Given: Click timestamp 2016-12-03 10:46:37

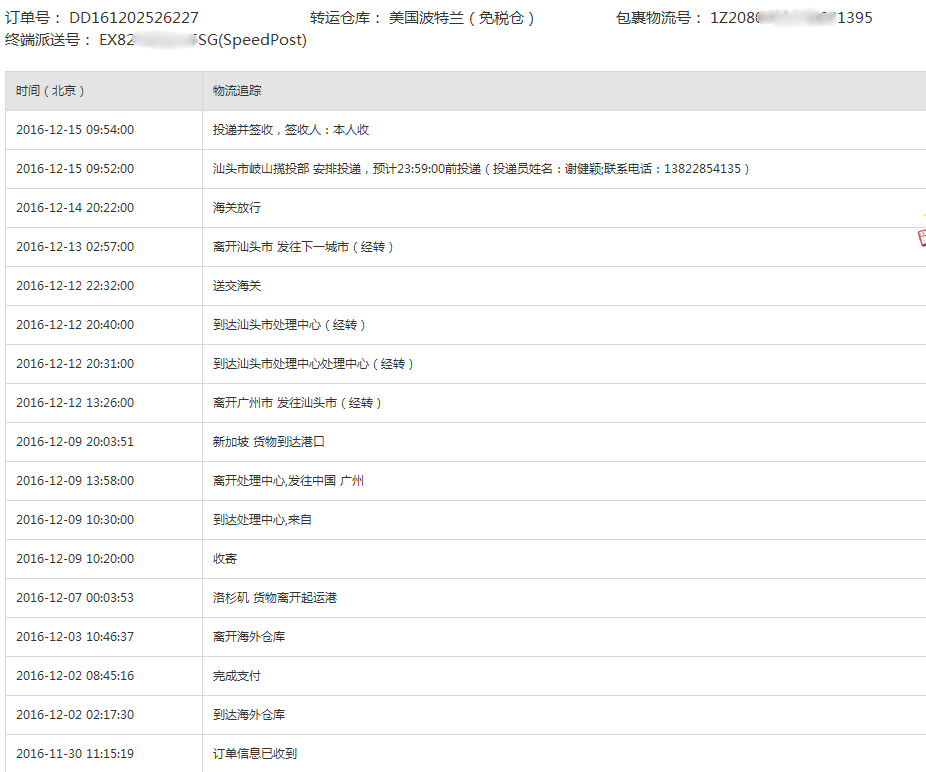Looking at the screenshot, I should pyautogui.click(x=75, y=636).
